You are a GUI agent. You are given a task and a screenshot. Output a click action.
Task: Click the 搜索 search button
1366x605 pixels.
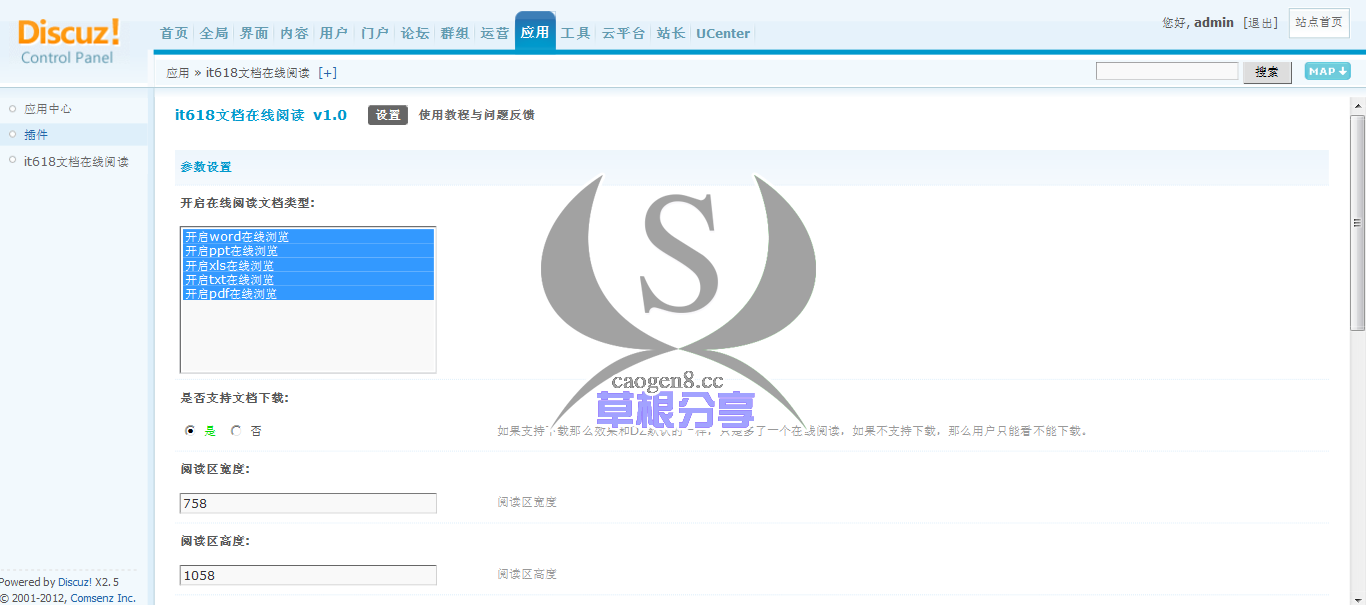click(1267, 71)
